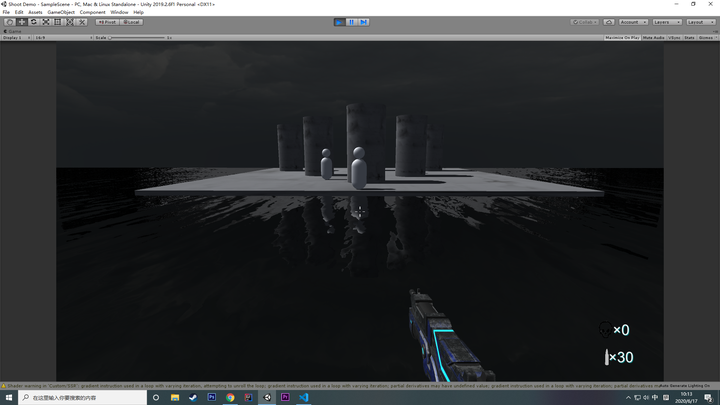
Task: Switch to the Unity taskbar icon
Action: [267, 397]
